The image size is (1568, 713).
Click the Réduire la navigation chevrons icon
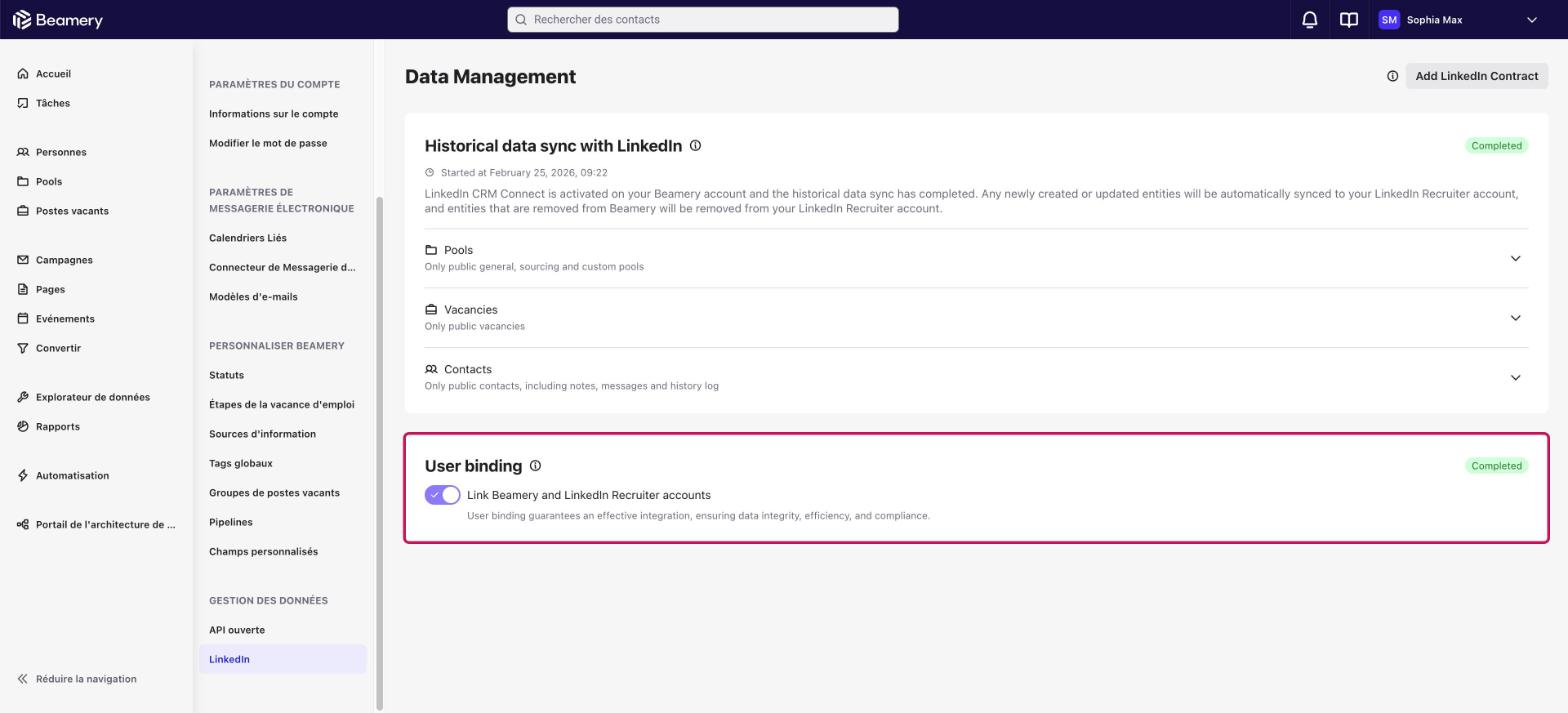[x=23, y=679]
